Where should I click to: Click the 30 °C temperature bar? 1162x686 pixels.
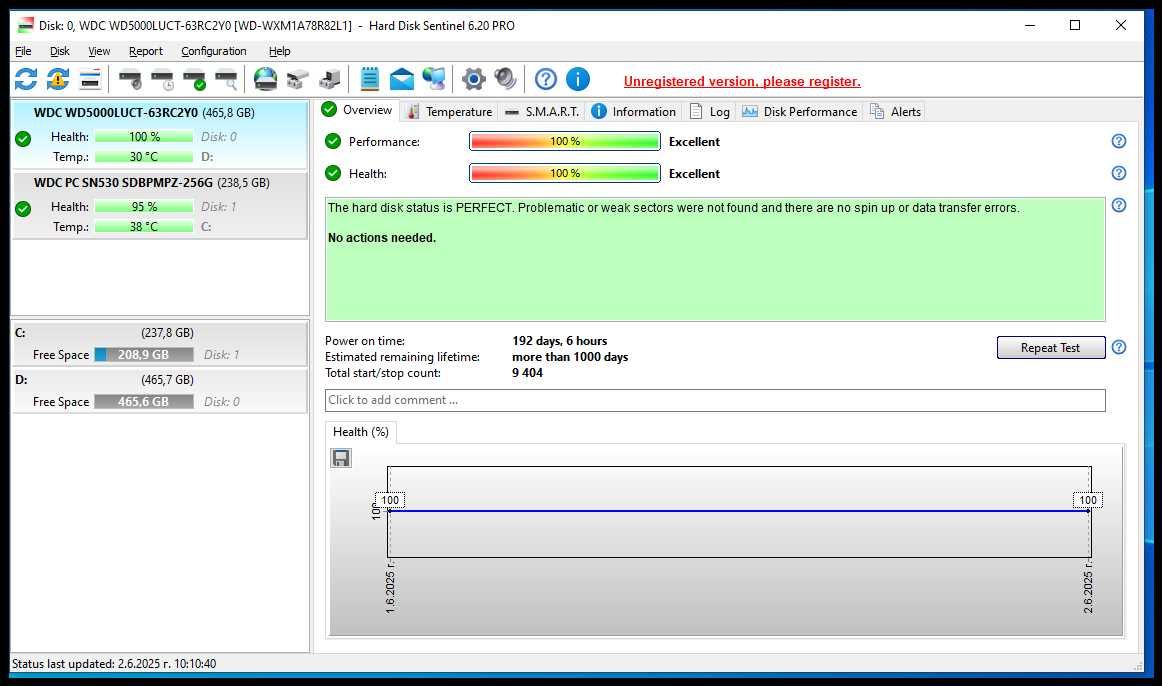coord(144,156)
